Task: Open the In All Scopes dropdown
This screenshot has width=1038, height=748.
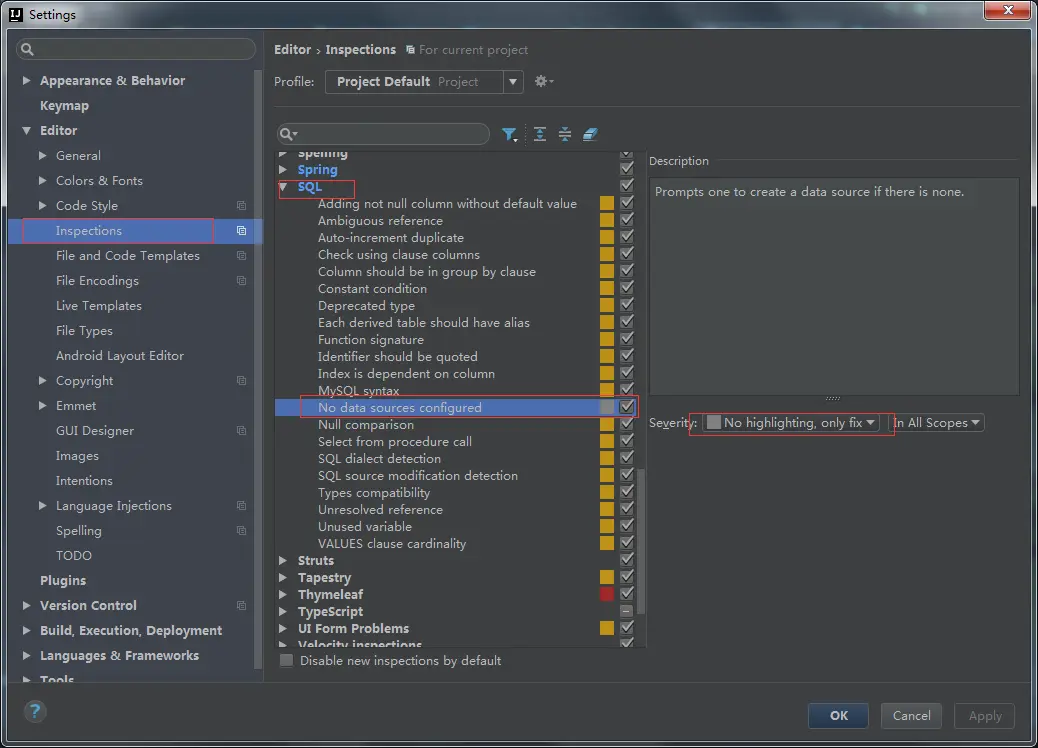Action: point(936,422)
